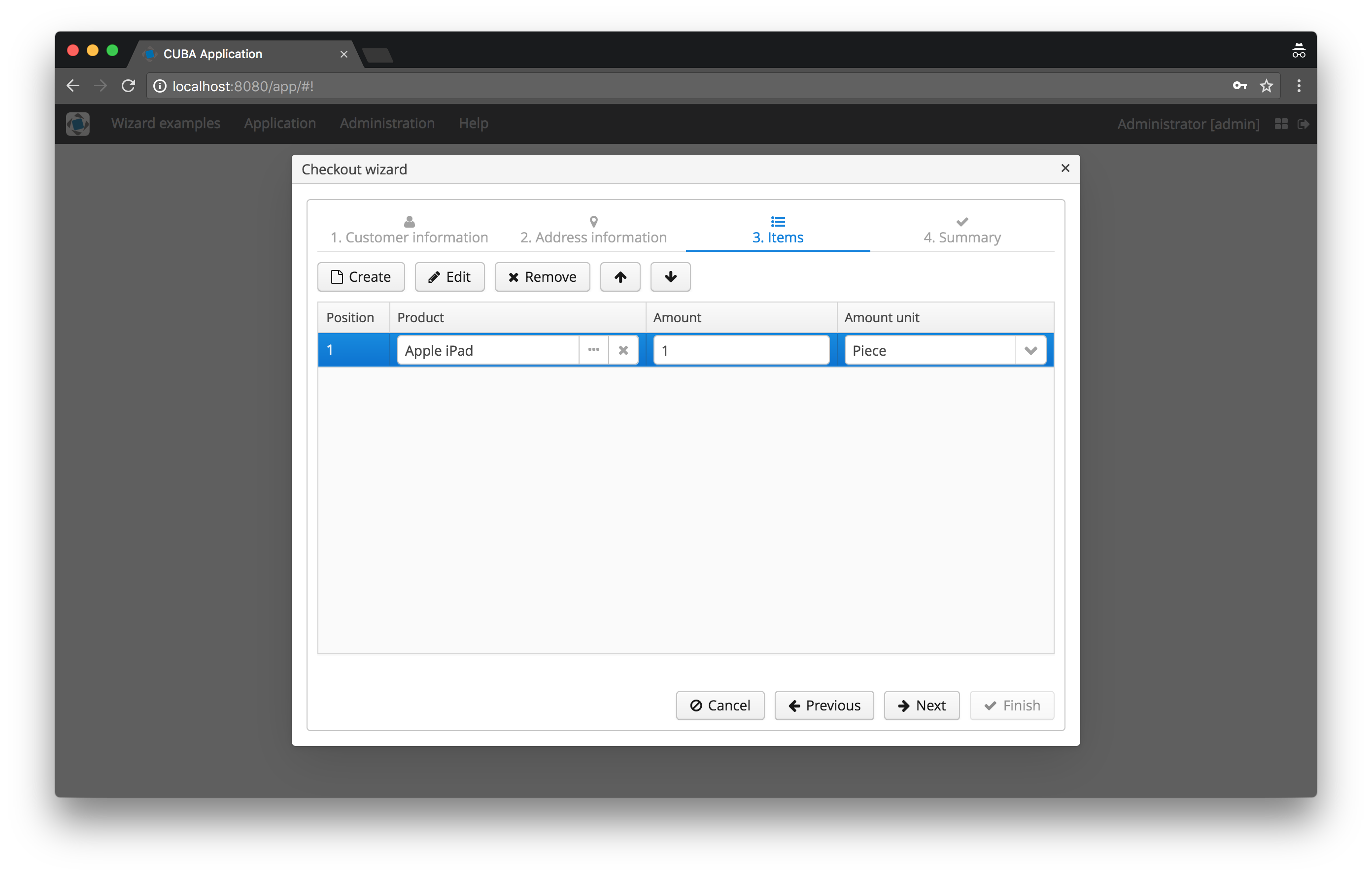Move the item up with the arrow button
The height and width of the screenshot is (876, 1372).
coord(620,277)
